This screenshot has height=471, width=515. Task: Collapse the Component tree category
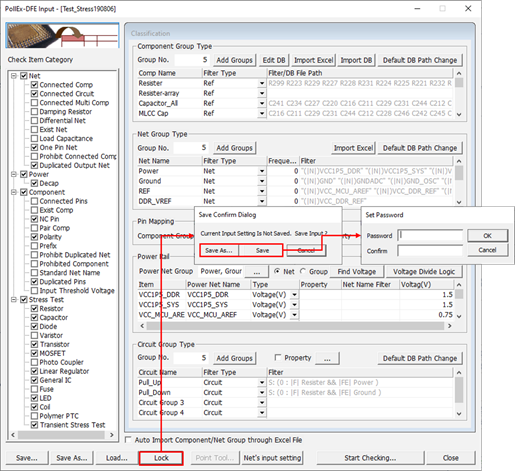tap(14, 192)
